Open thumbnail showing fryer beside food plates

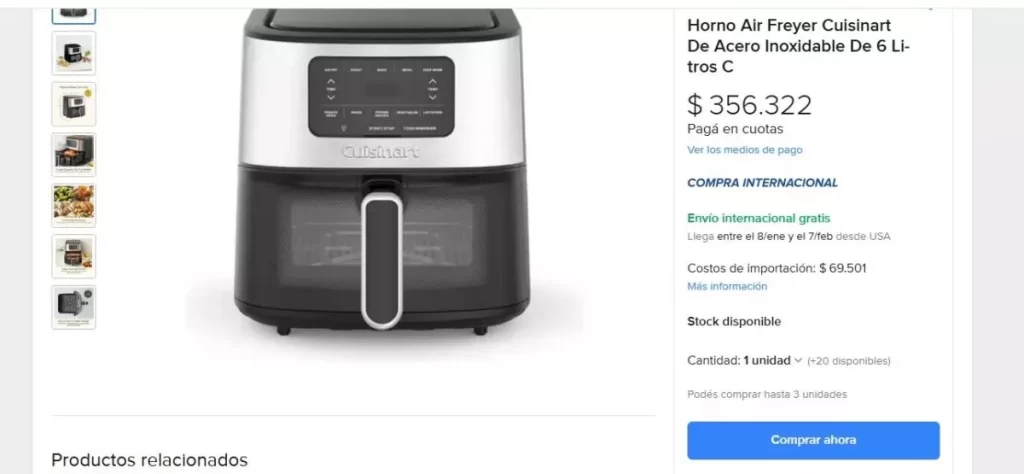point(74,53)
